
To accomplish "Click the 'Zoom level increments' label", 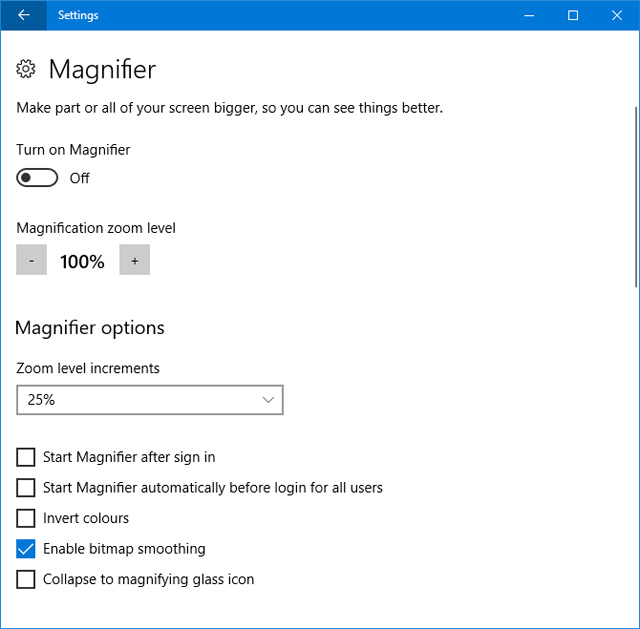I will (x=88, y=368).
